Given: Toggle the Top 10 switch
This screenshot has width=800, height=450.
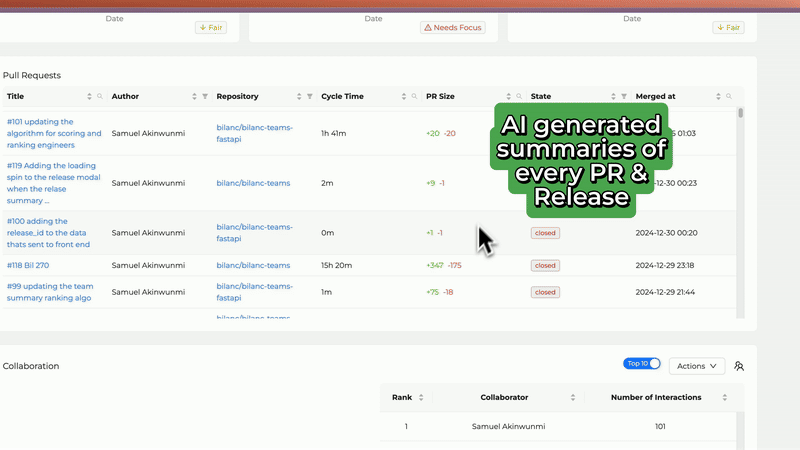Looking at the screenshot, I should (642, 364).
